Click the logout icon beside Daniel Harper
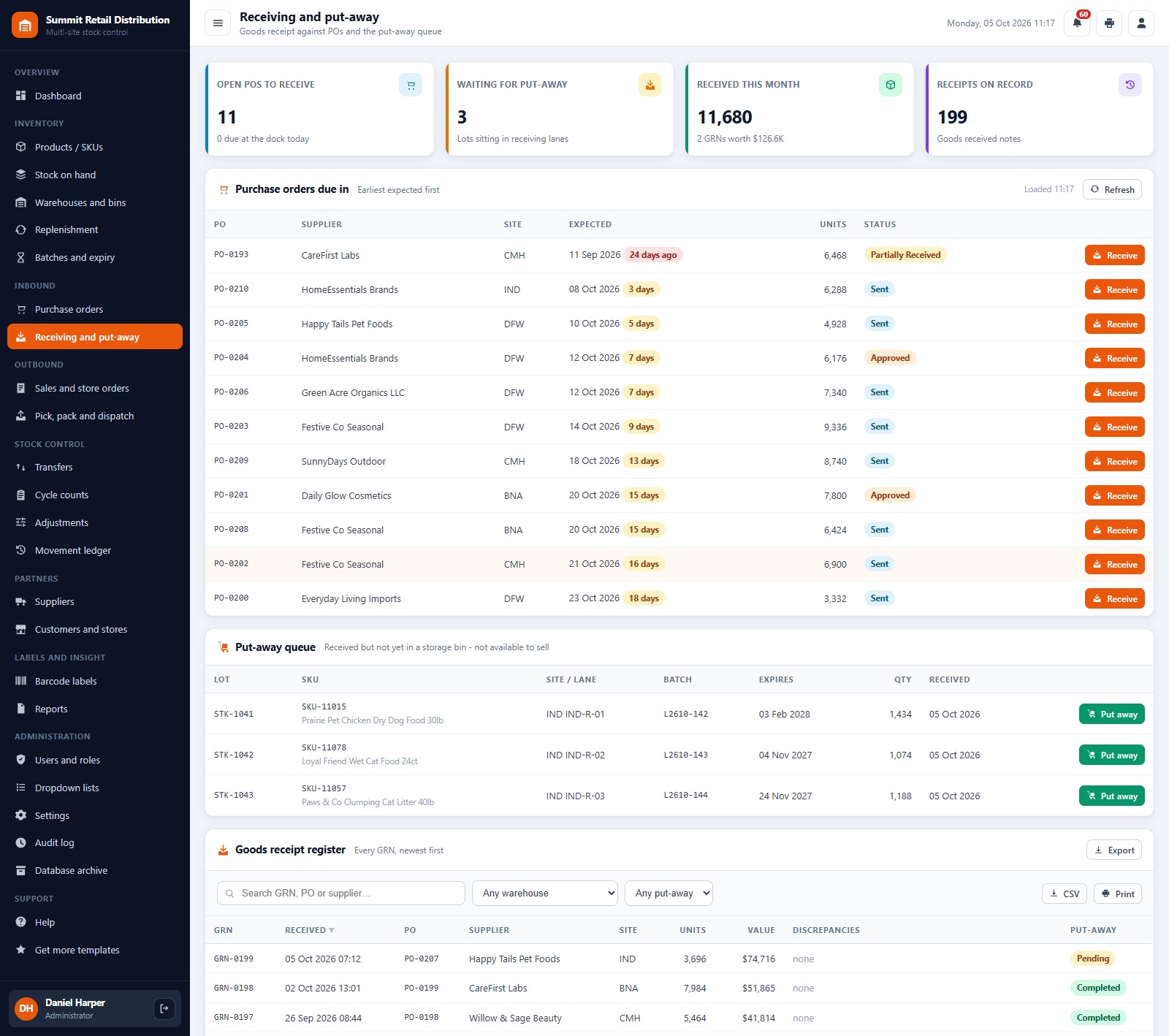This screenshot has height=1036, width=1169. (x=164, y=1008)
